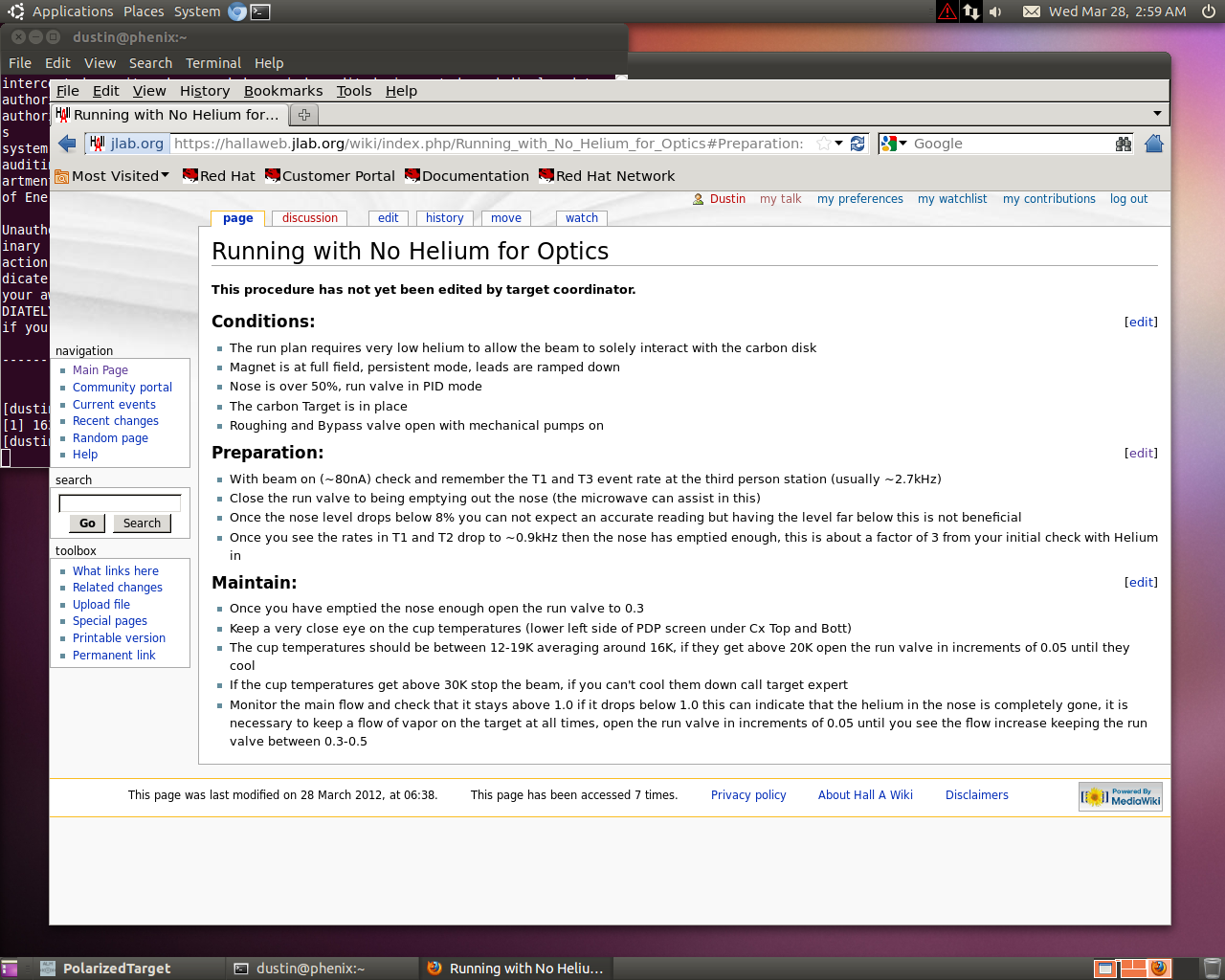Click the Ubuntu logo beside Applications
This screenshot has width=1225, height=980.
16,11
